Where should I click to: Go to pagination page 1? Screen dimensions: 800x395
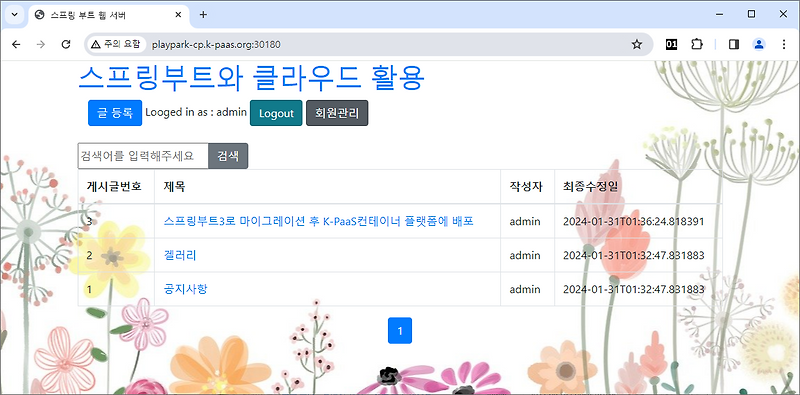pos(400,331)
